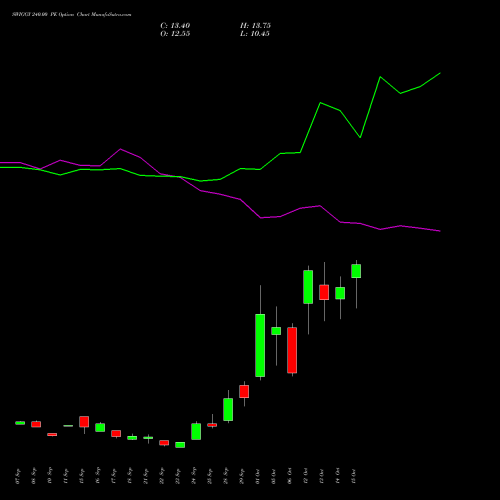Click the red candle above 29 Sep
The height and width of the screenshot is (500, 500).
244,391
